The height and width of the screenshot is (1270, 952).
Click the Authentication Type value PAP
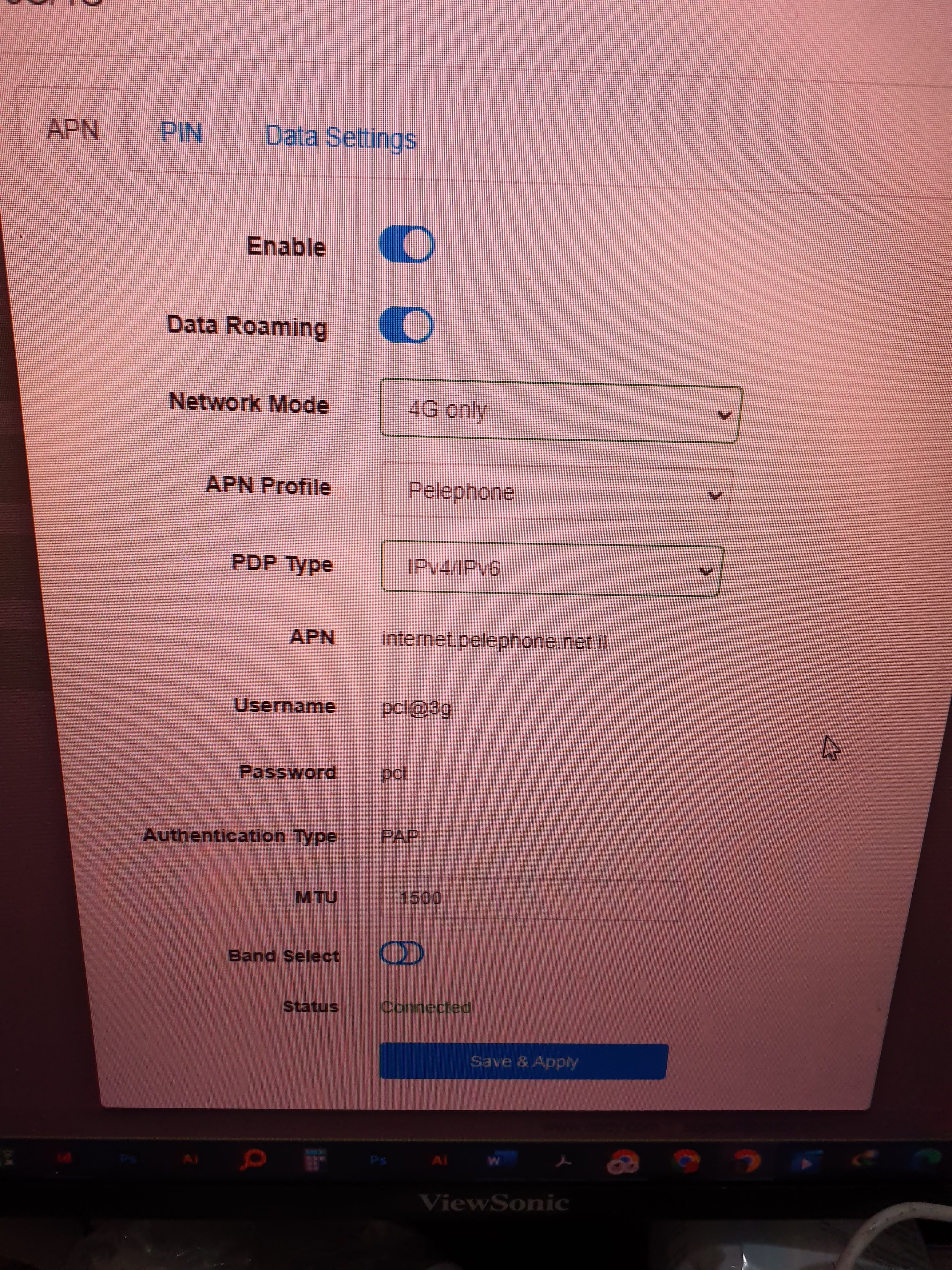point(400,837)
